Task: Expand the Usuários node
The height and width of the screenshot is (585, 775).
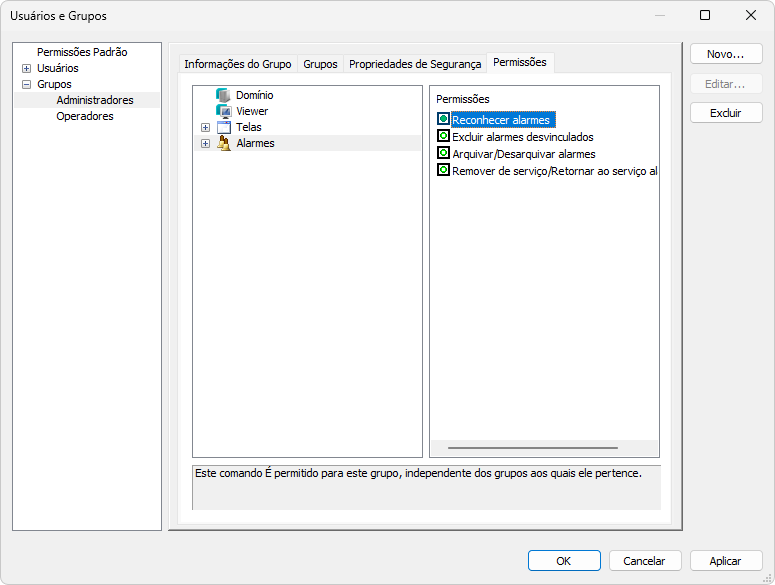Action: [x=26, y=68]
